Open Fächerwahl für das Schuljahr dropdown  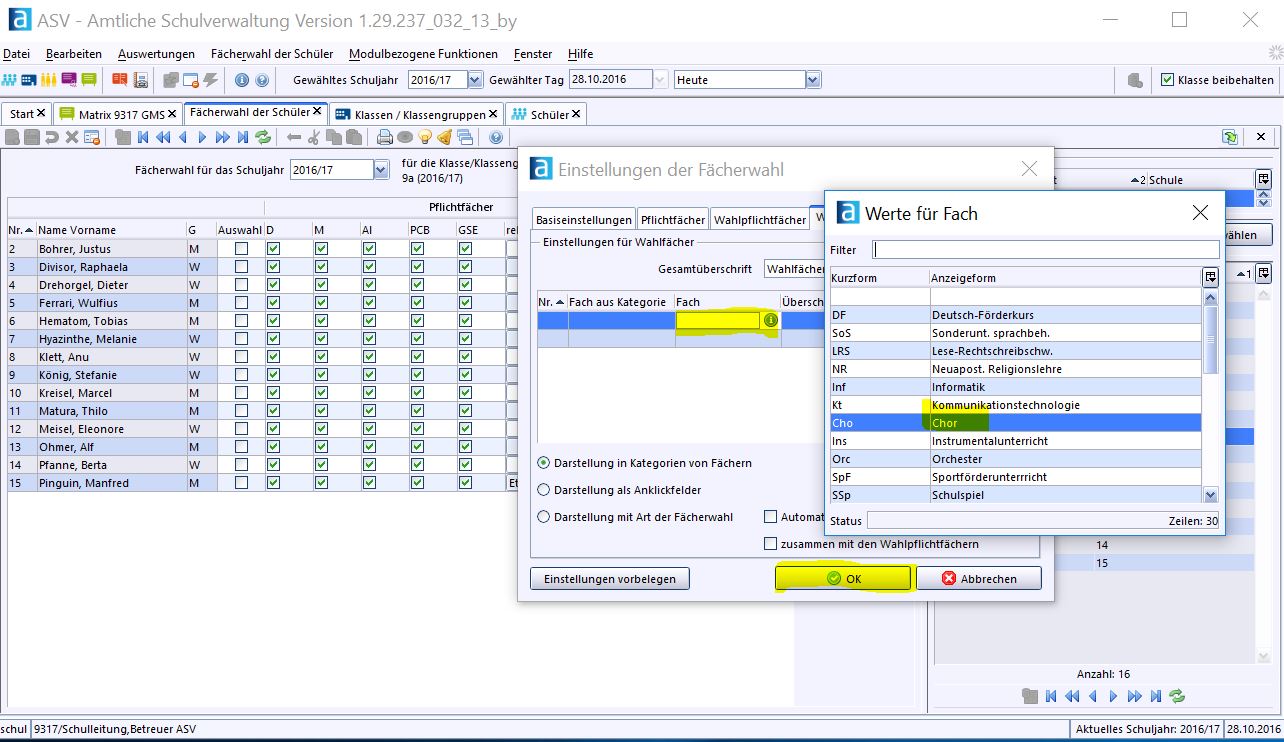(x=380, y=170)
